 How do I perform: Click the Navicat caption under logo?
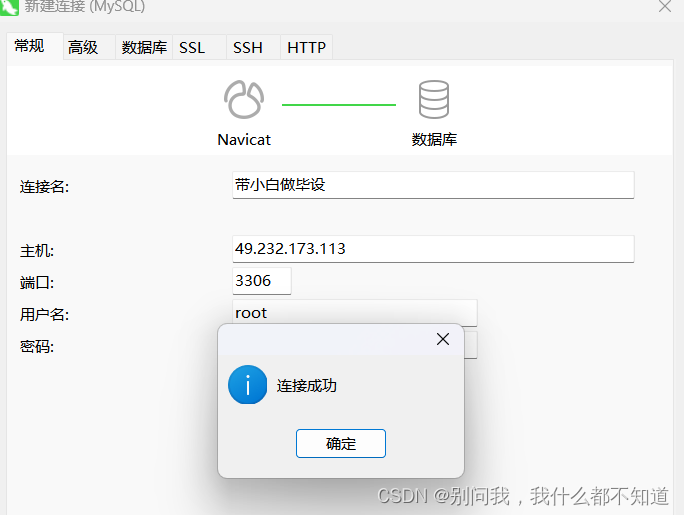[244, 140]
